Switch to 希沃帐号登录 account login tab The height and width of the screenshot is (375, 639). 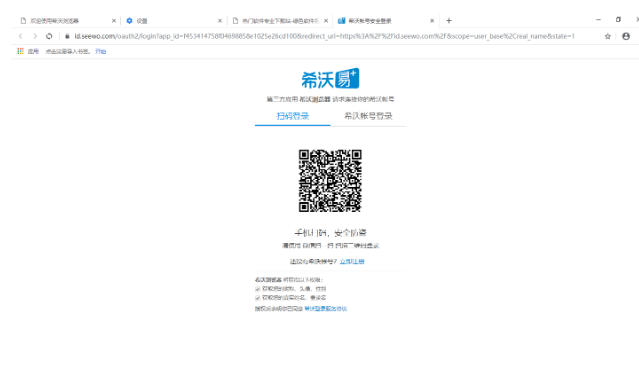pyautogui.click(x=368, y=116)
